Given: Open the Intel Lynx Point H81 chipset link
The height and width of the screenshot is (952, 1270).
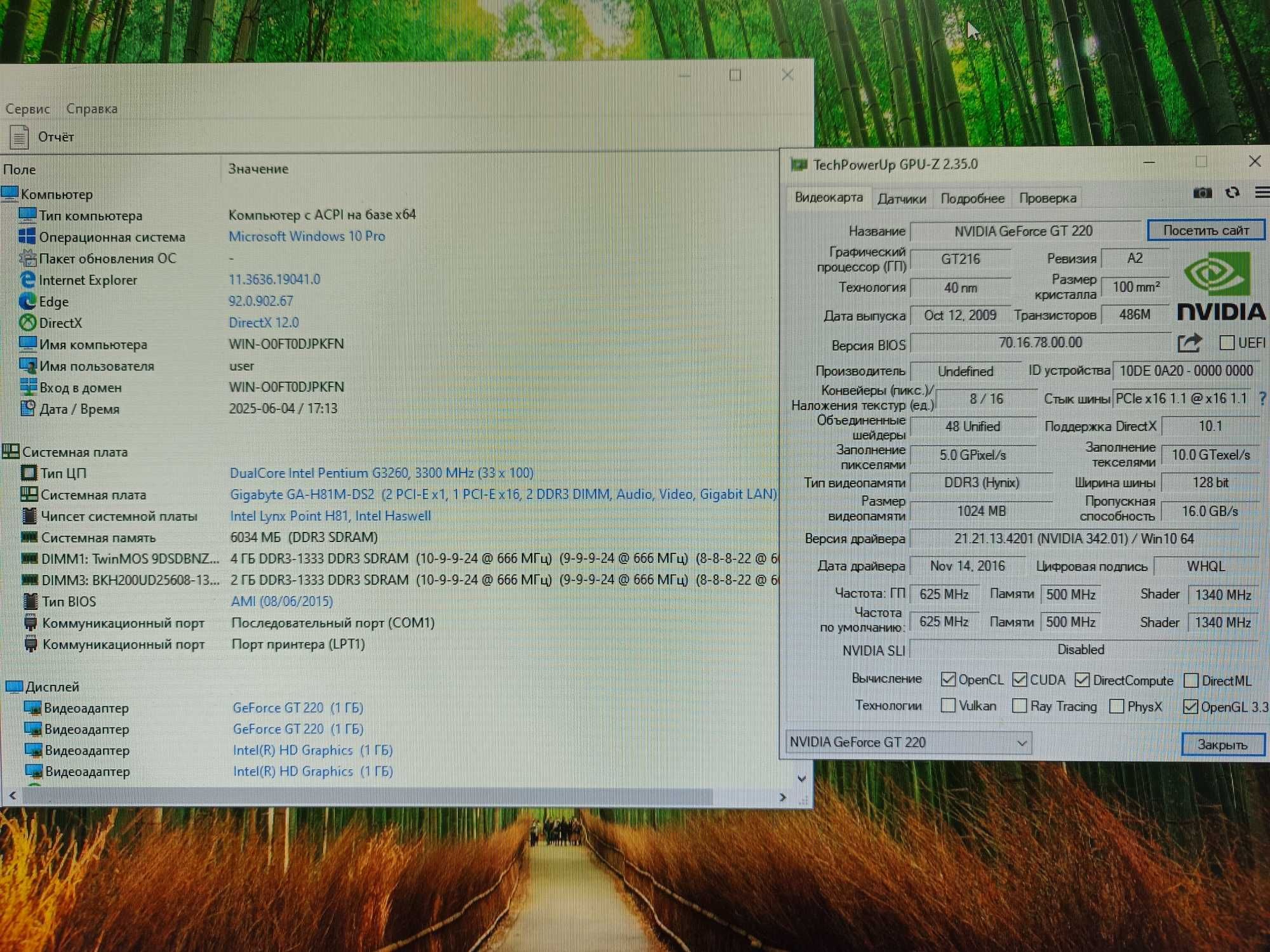Looking at the screenshot, I should click(330, 516).
